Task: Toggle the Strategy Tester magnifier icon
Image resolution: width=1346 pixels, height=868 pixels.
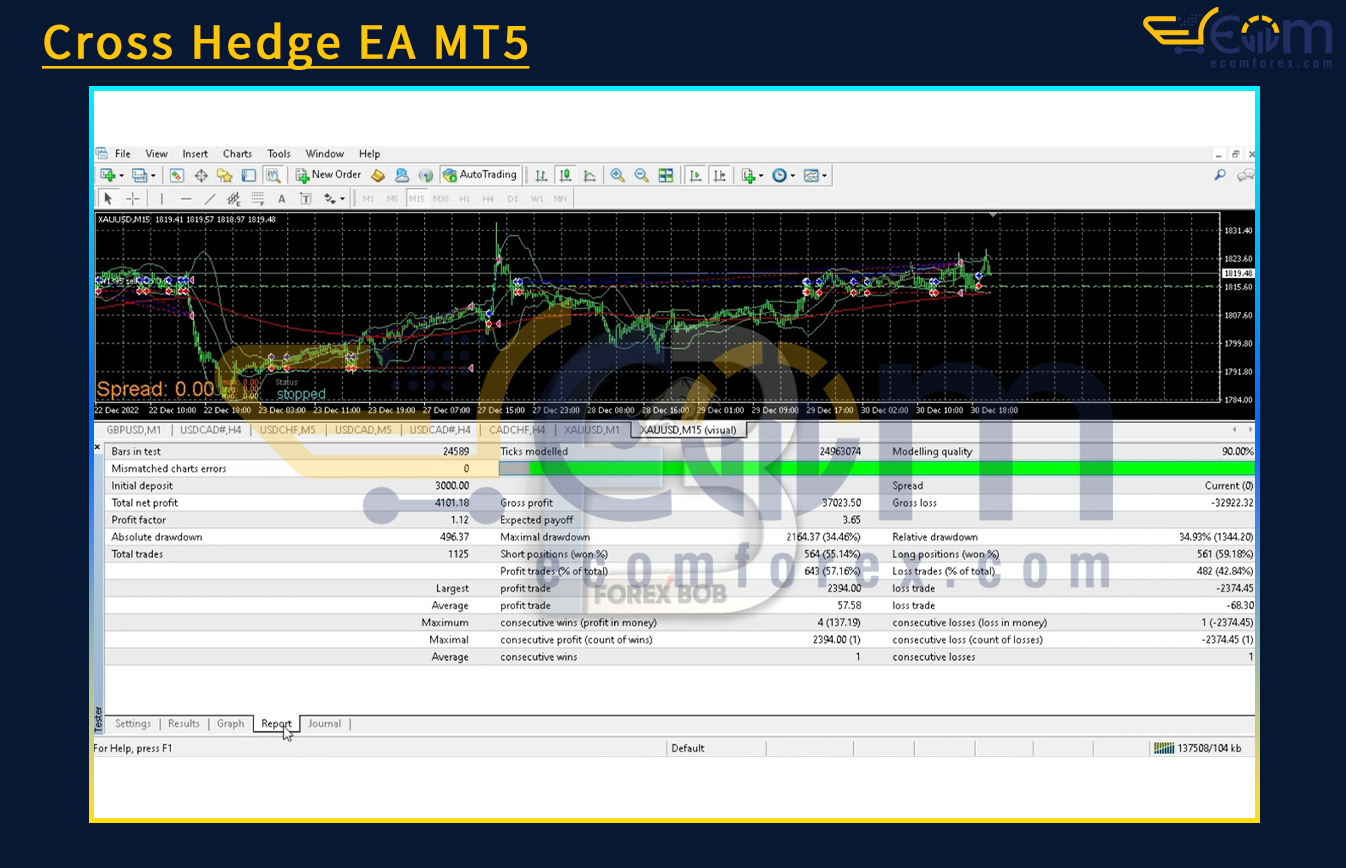Action: point(273,175)
